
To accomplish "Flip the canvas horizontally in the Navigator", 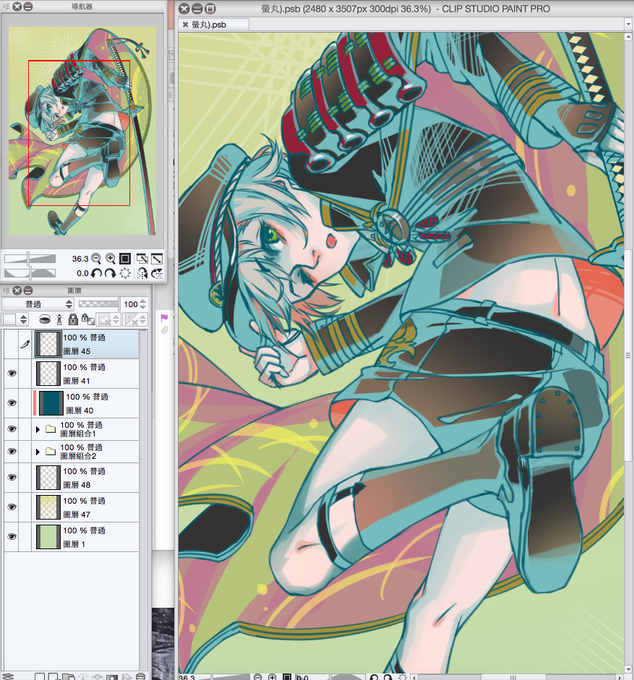I will (x=142, y=273).
